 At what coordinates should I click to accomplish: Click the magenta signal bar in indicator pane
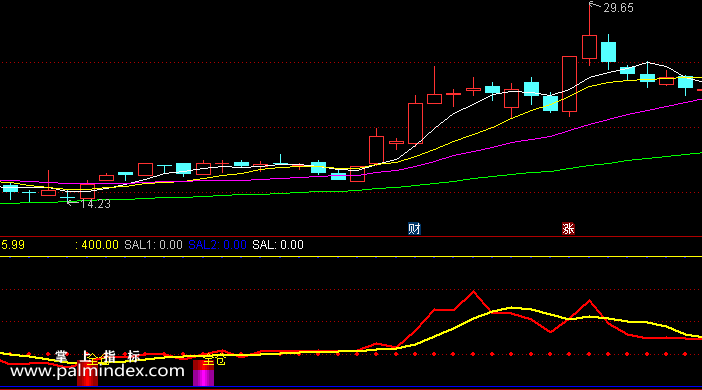tap(203, 373)
